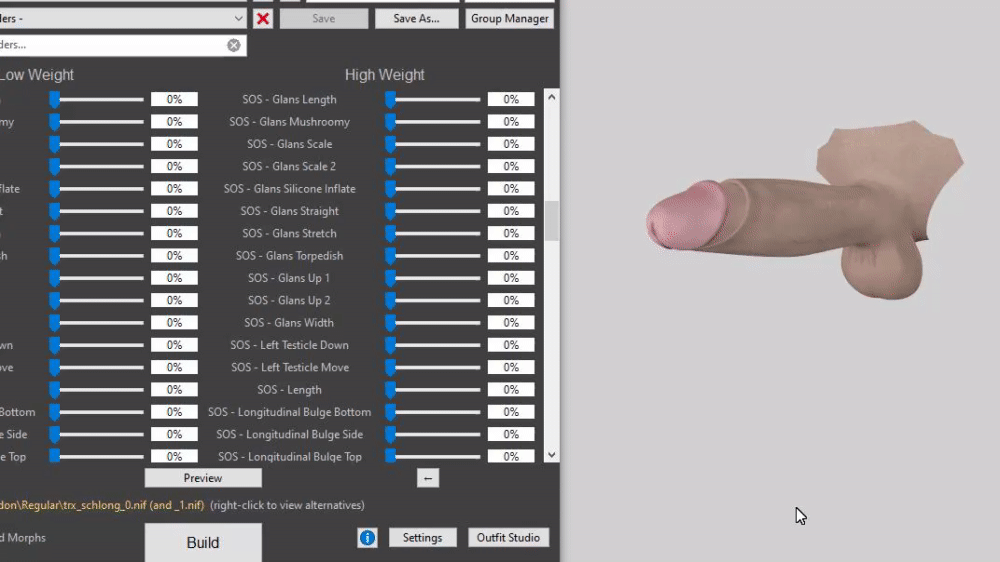1000x562 pixels.
Task: Open the Settings dialog
Action: pos(422,538)
